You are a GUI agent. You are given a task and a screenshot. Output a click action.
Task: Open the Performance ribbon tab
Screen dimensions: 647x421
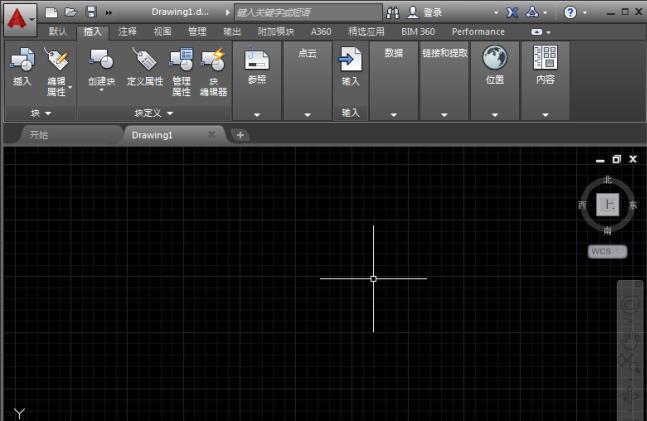(x=478, y=32)
